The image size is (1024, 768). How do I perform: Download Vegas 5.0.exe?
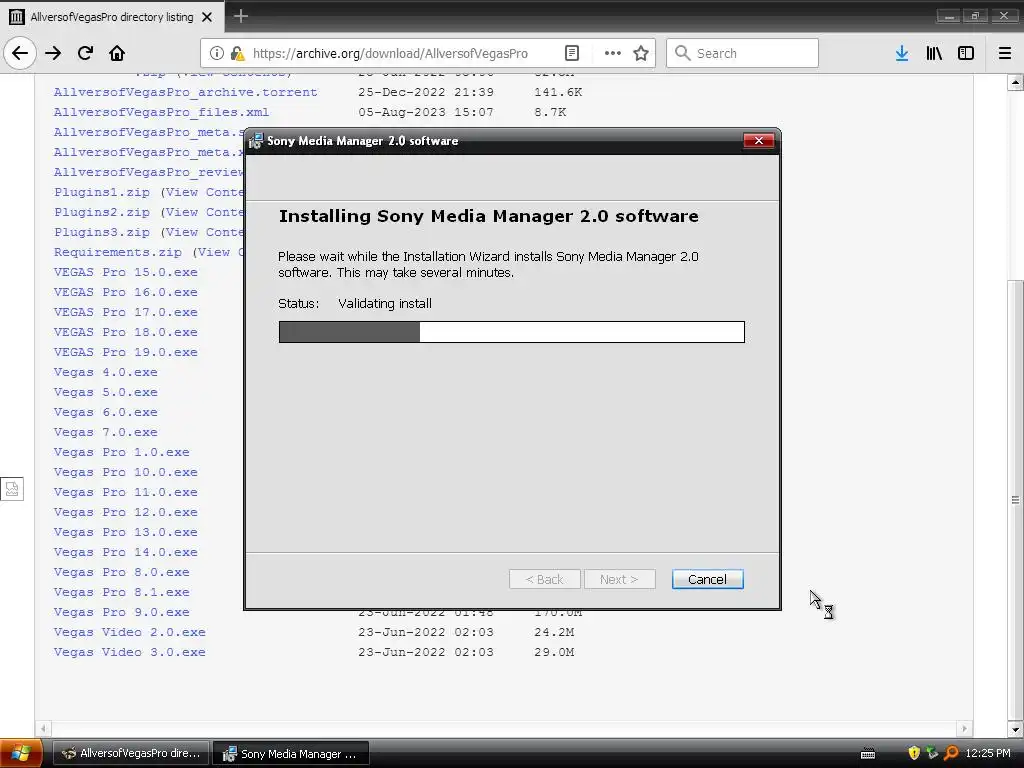pos(106,392)
